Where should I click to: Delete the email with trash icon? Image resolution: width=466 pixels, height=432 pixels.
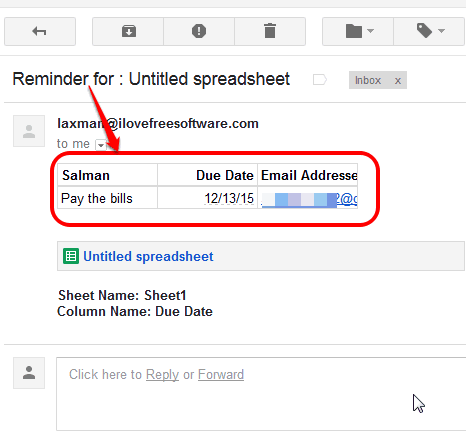(270, 31)
